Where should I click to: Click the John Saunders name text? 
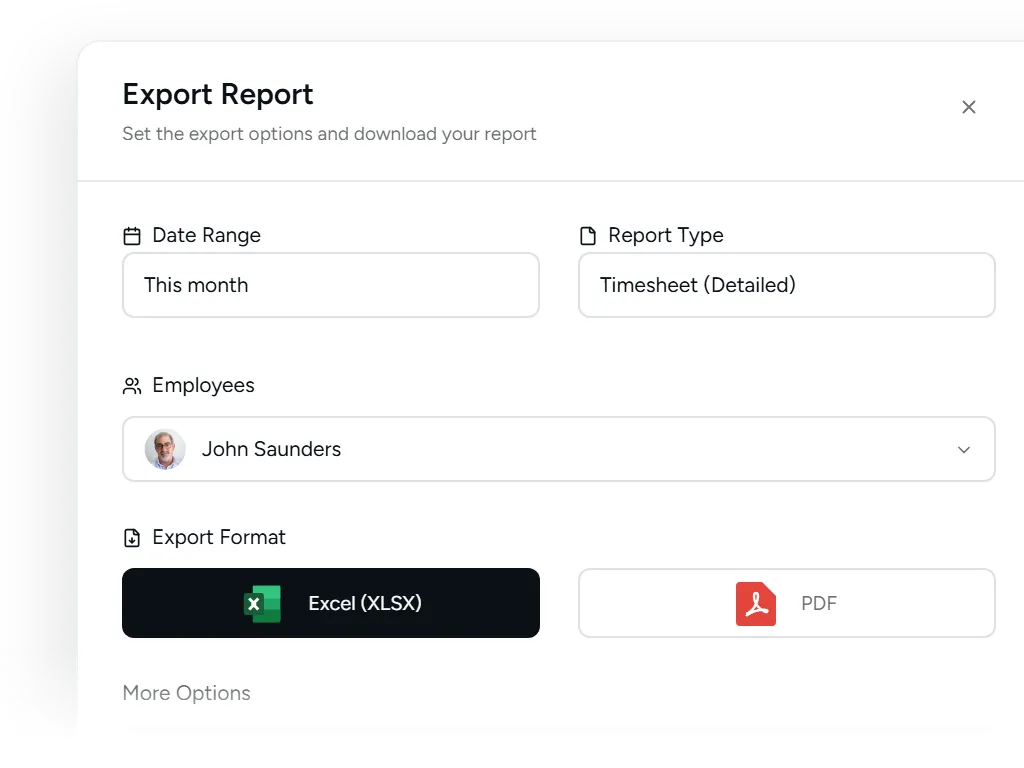[x=271, y=449]
